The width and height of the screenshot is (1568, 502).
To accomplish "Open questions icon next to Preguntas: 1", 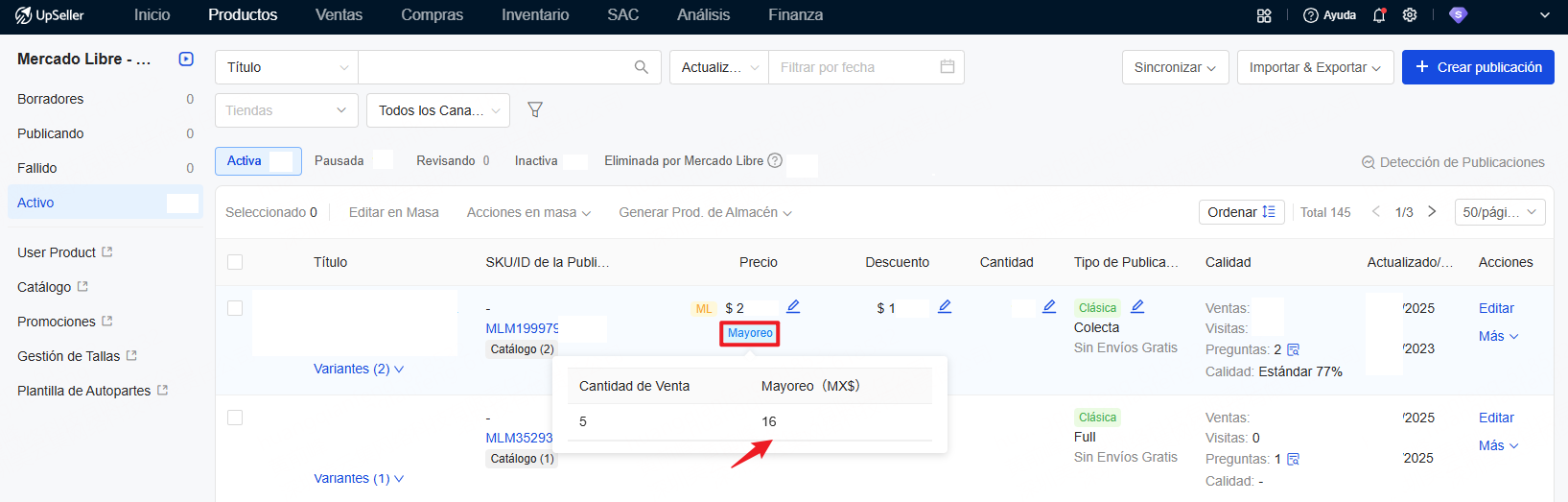I will click(x=1293, y=459).
